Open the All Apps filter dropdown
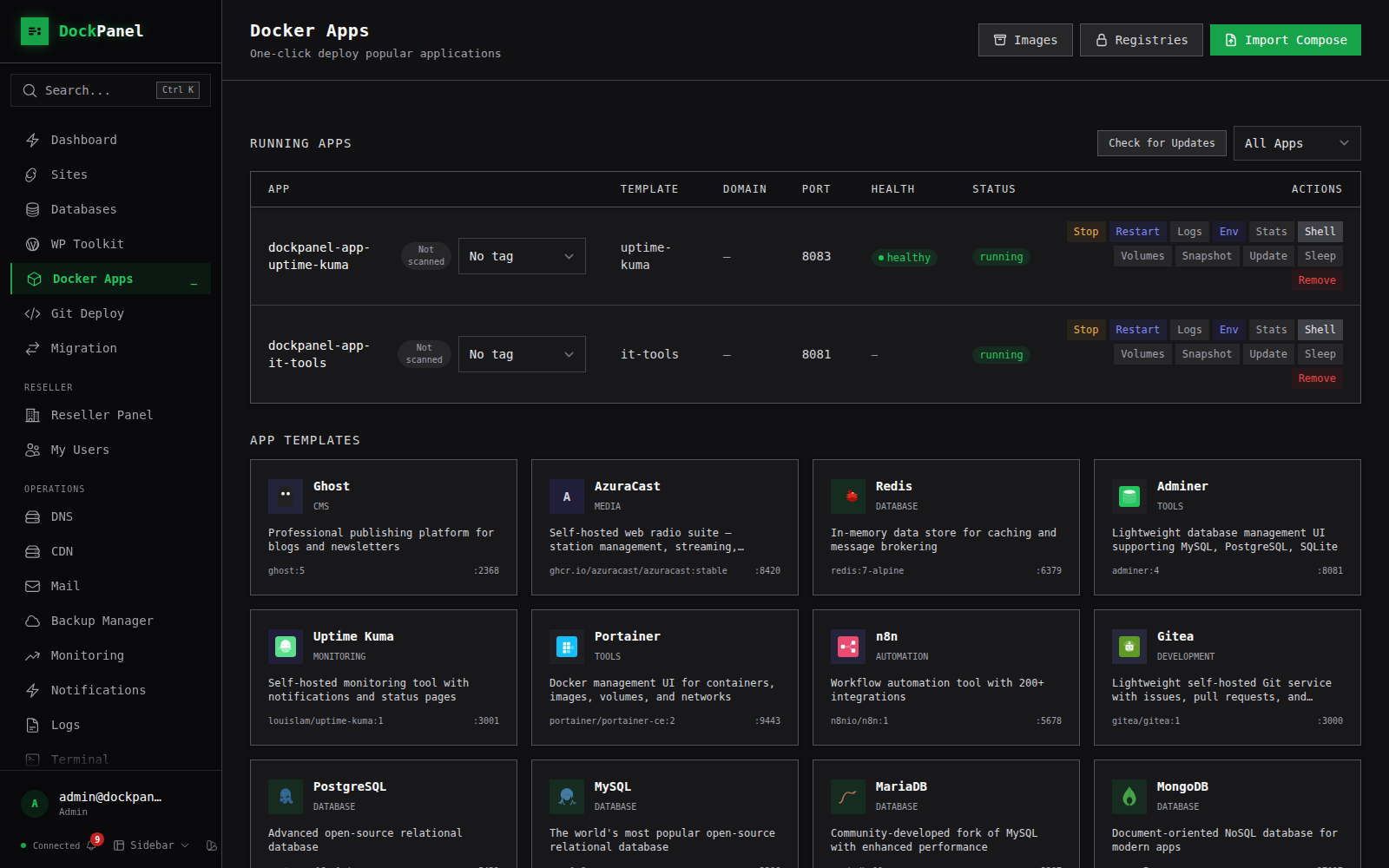Viewport: 1389px width, 868px height. 1297,143
